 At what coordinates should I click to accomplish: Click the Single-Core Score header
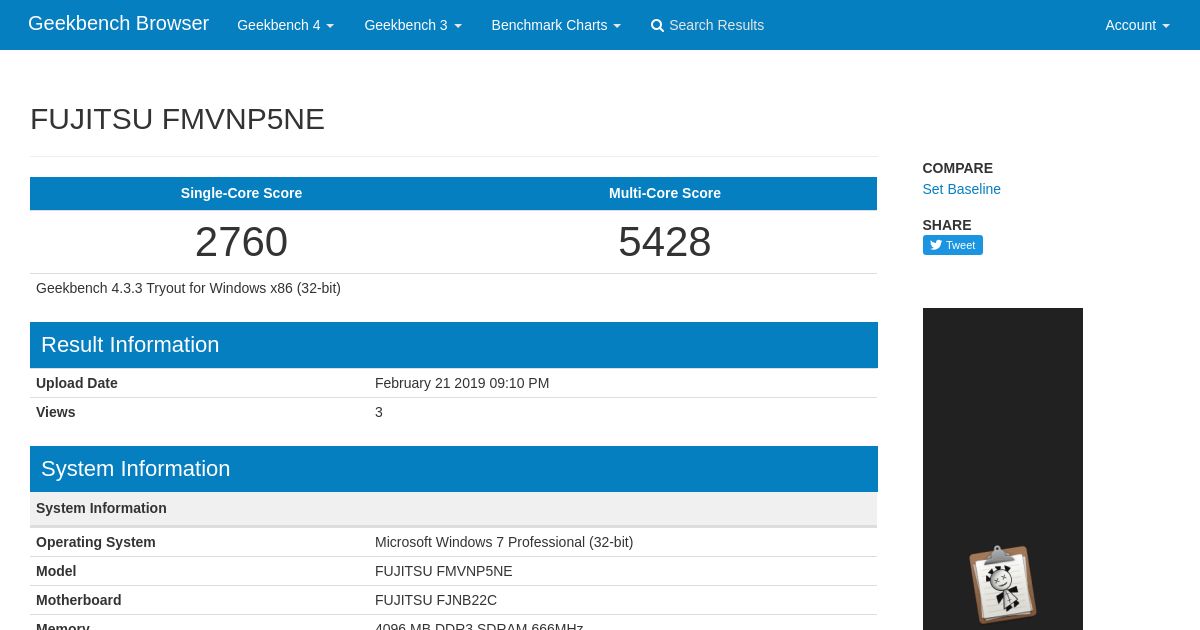point(241,193)
